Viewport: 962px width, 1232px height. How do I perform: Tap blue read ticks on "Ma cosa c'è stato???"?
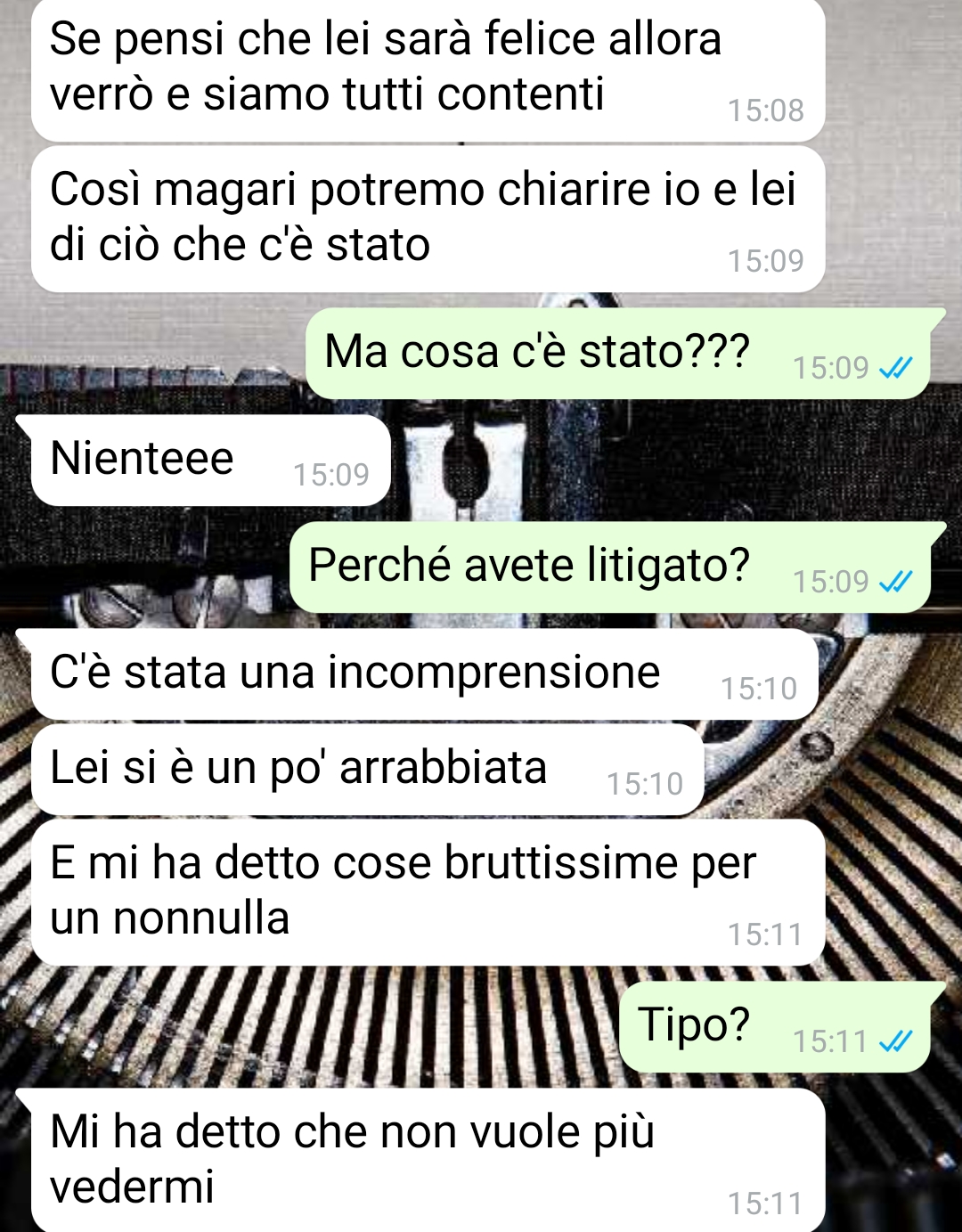[895, 368]
